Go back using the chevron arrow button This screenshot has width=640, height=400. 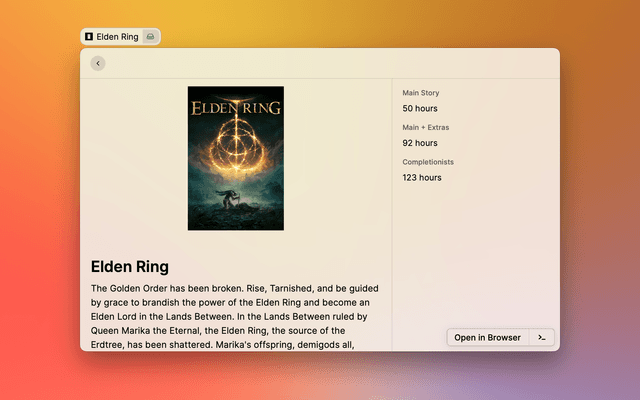coord(97,63)
